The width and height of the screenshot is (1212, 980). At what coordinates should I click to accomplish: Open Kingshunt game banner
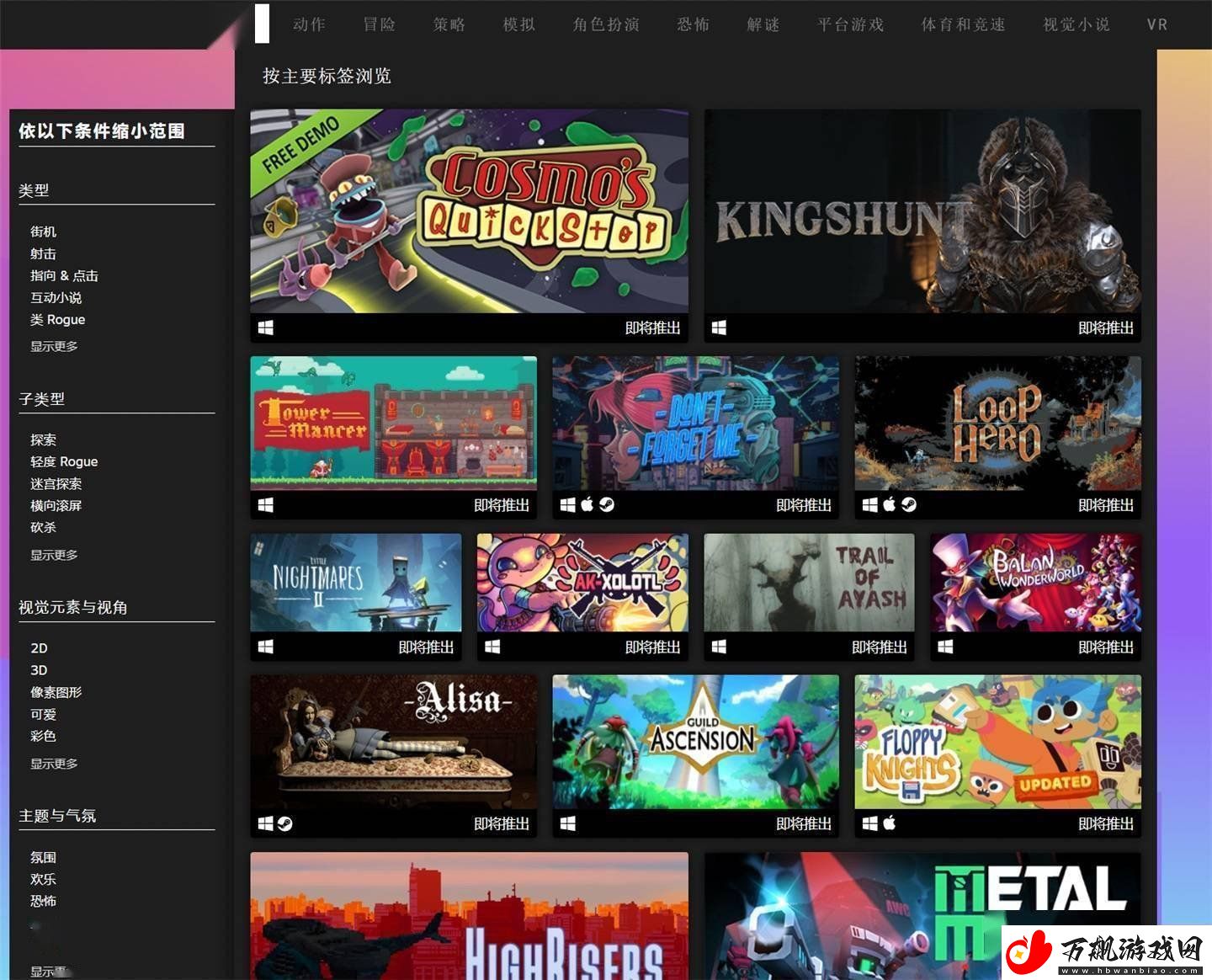(x=922, y=211)
